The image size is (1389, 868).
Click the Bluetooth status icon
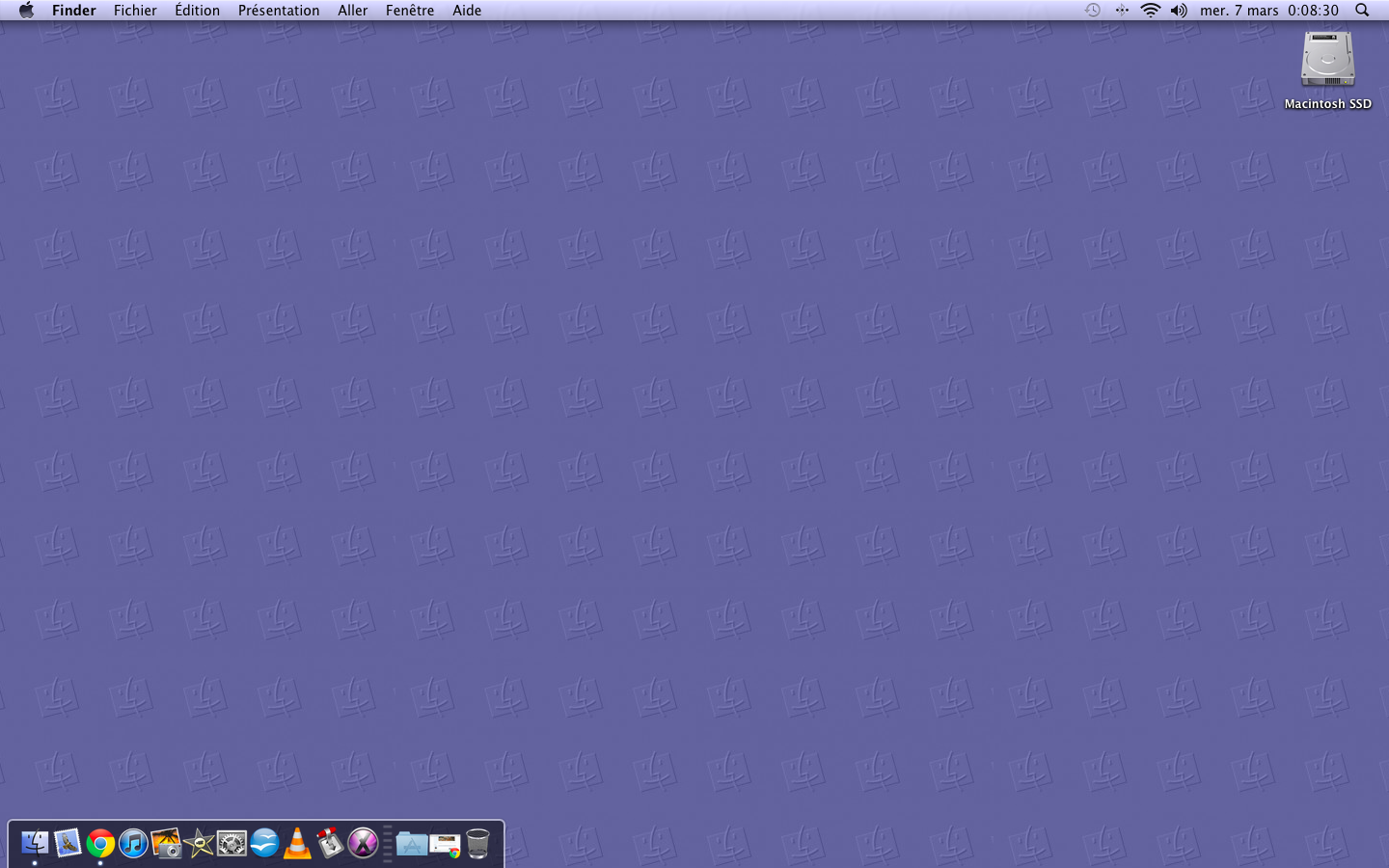tap(1122, 11)
